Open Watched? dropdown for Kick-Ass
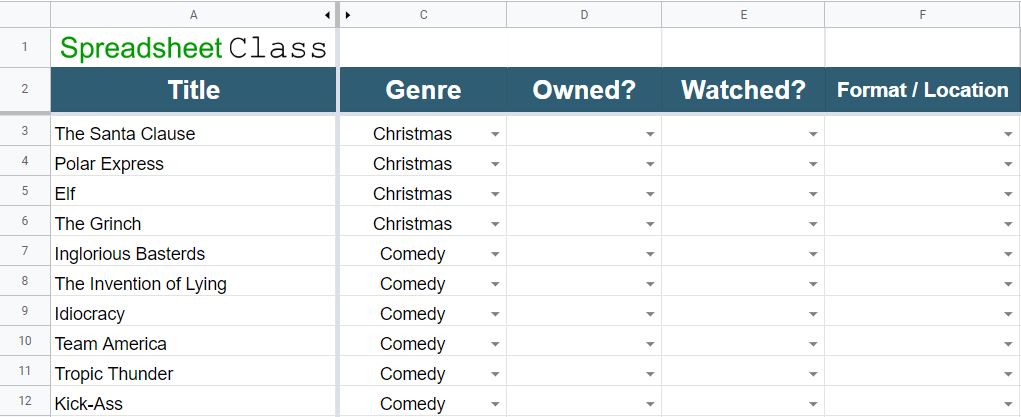The width and height of the screenshot is (1021, 417). pos(813,404)
